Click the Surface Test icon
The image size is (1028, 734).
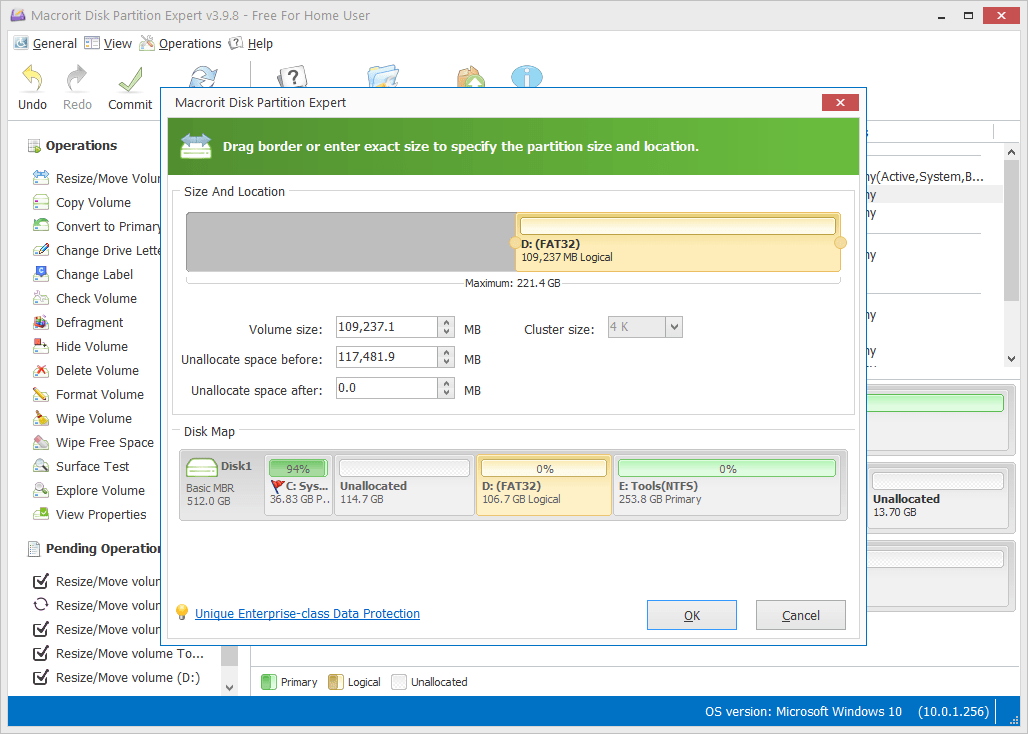click(41, 466)
